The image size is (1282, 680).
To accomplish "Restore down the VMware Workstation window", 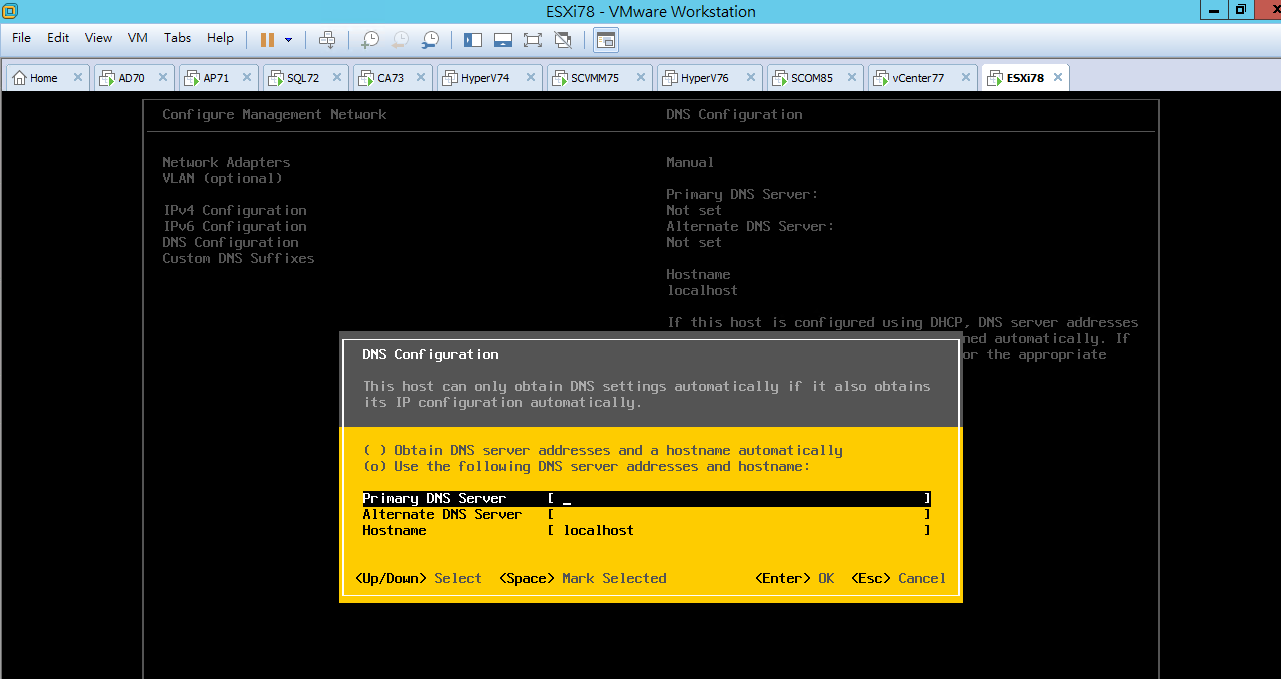I will [1240, 10].
